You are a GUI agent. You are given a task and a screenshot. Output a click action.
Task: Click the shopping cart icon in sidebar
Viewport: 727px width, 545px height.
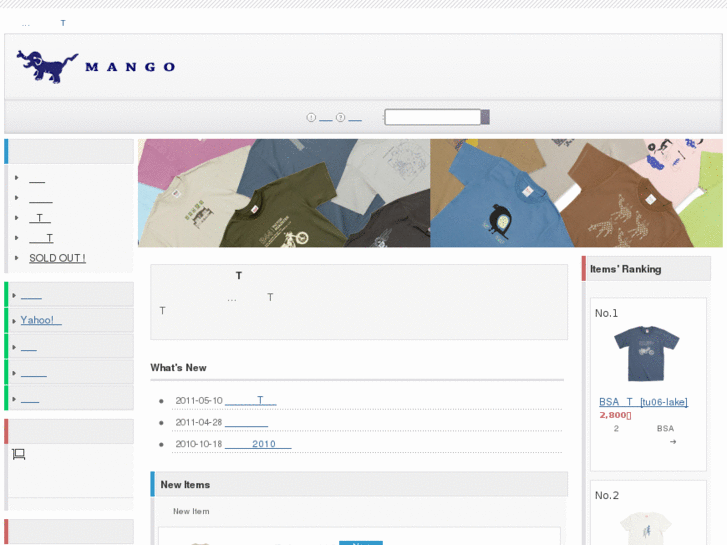pos(18,454)
